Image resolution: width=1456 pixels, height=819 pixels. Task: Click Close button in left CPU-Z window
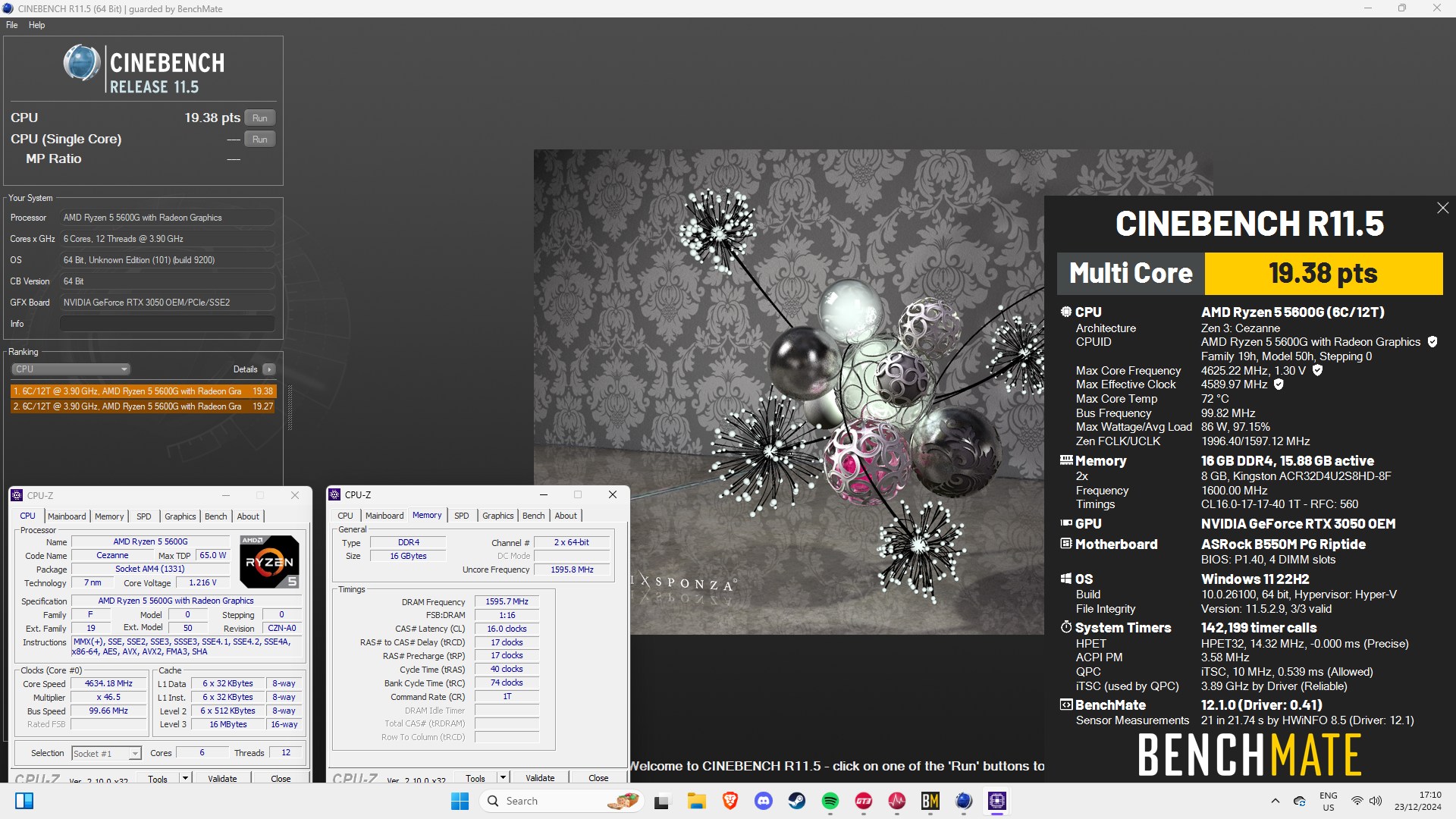pyautogui.click(x=281, y=779)
